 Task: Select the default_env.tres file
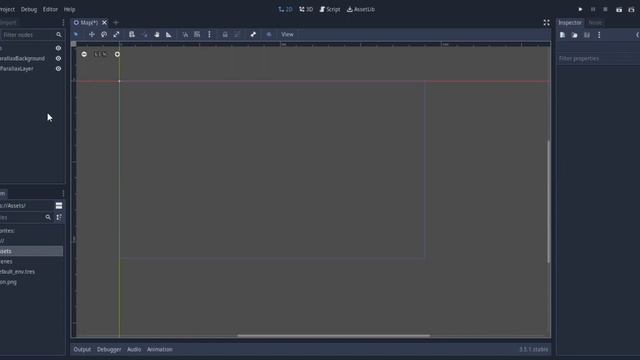(18, 271)
